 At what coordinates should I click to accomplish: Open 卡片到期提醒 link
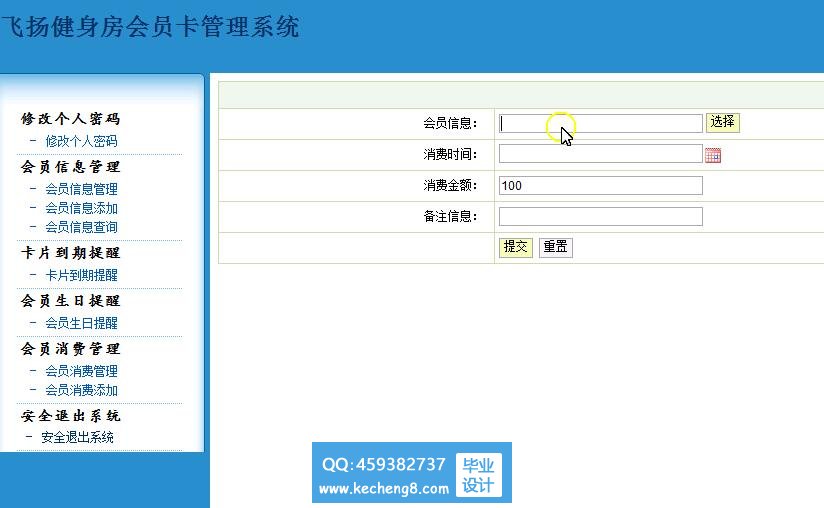point(81,275)
